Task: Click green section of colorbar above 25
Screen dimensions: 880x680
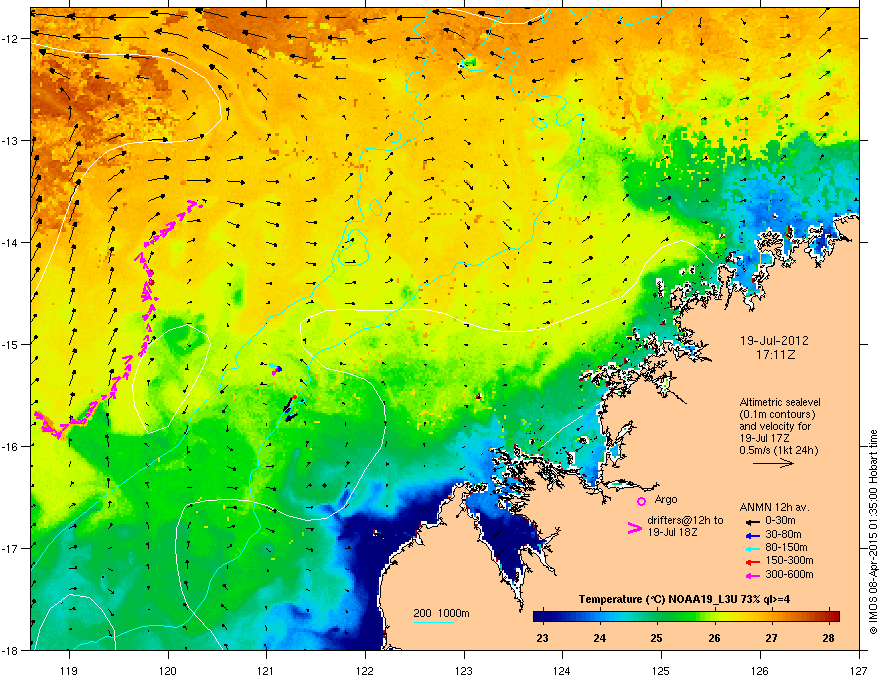Action: [662, 617]
